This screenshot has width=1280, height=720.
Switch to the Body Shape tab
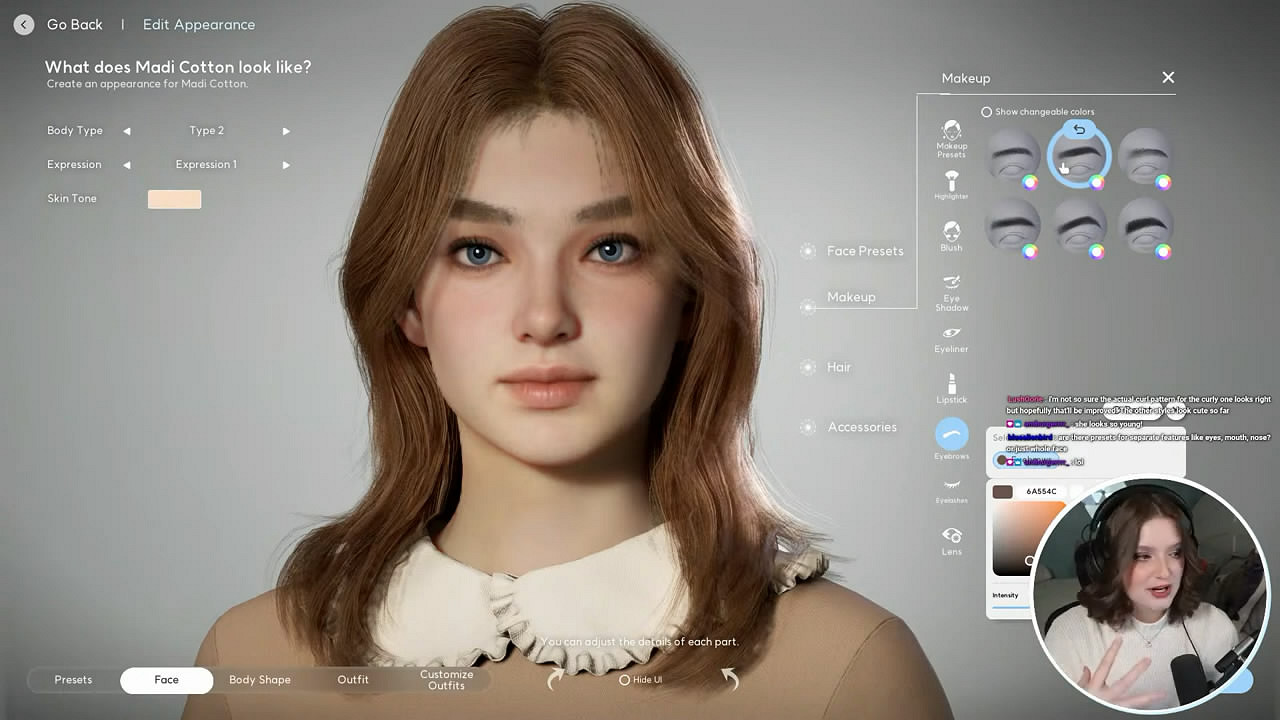259,680
